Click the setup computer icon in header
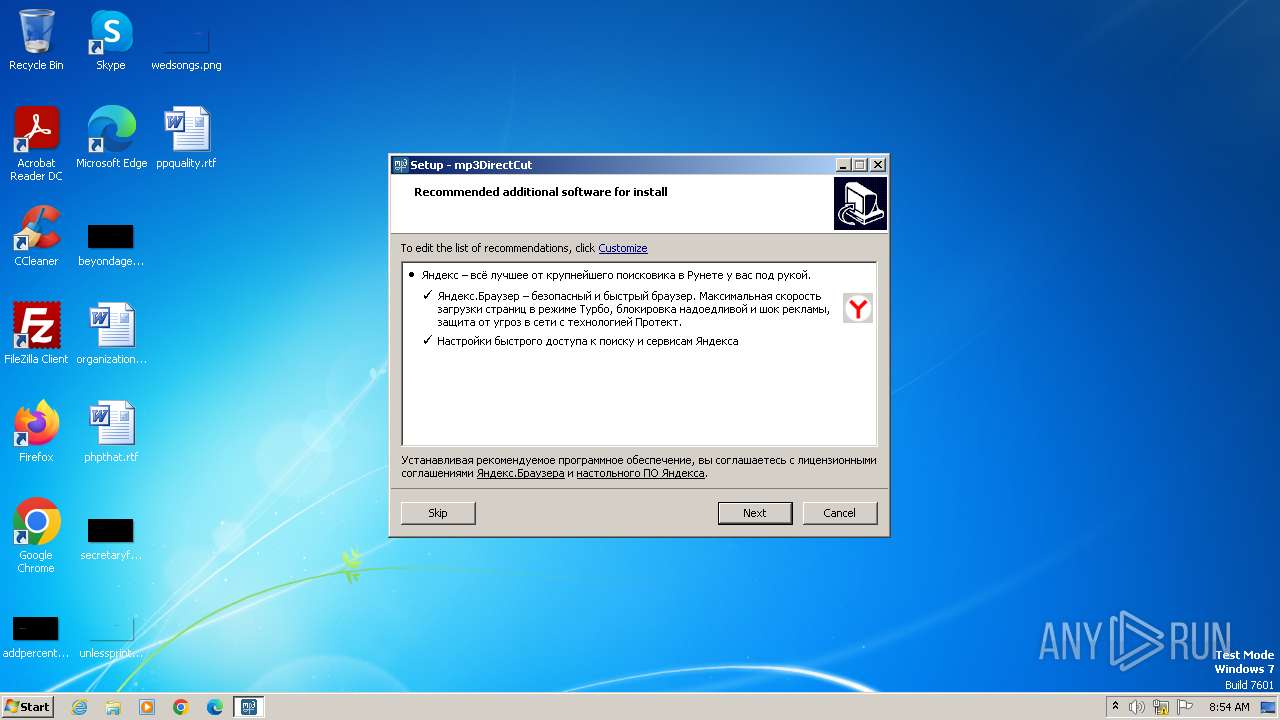Viewport: 1280px width, 720px height. (860, 204)
